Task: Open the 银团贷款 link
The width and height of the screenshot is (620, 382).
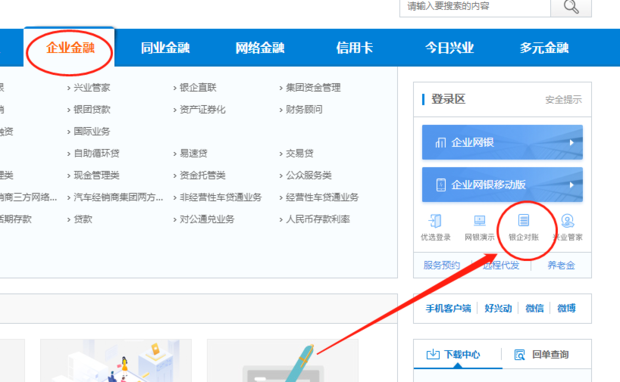Action: tap(92, 110)
